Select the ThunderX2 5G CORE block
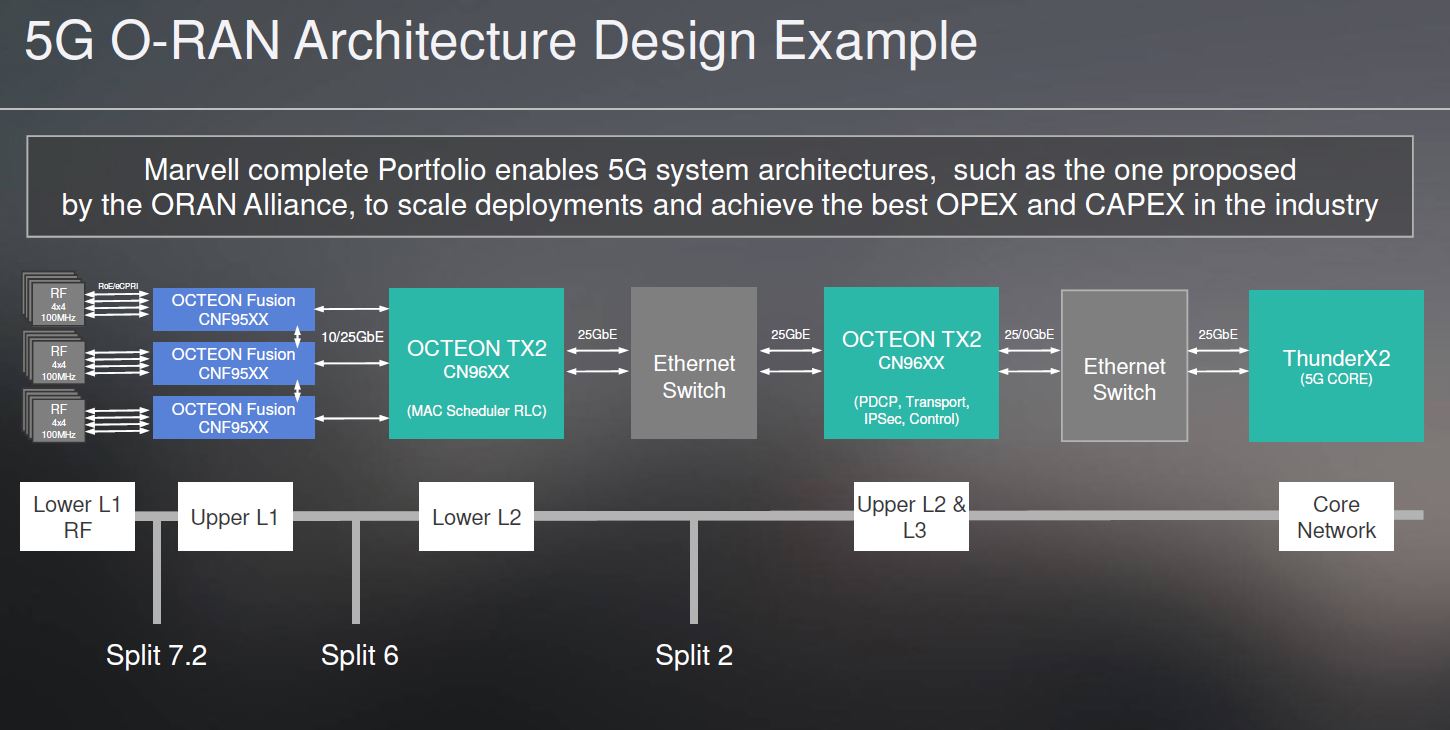1450x730 pixels. (x=1336, y=366)
